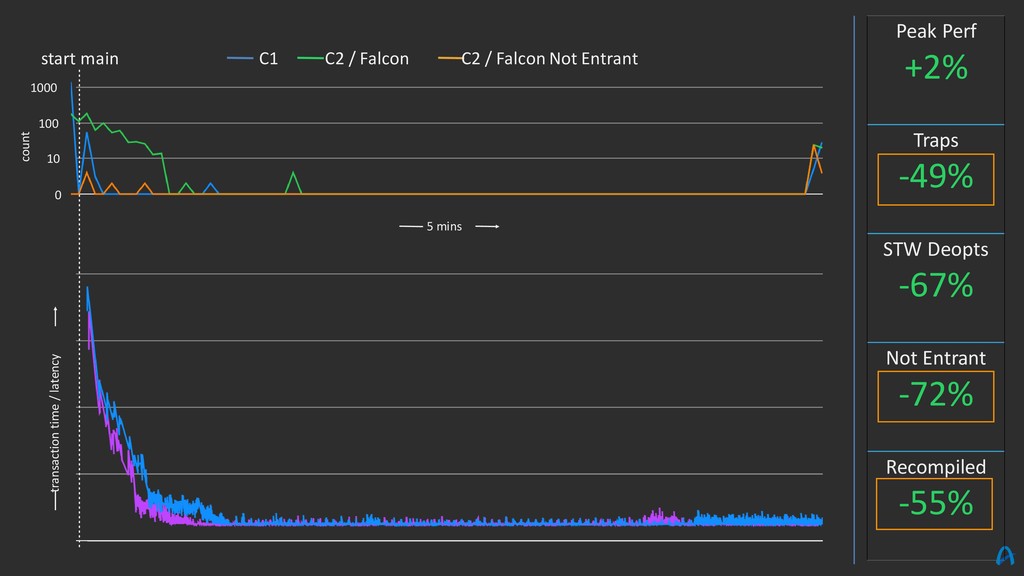The height and width of the screenshot is (576, 1024).
Task: Click the -55% Recompiled value box
Action: tap(935, 504)
